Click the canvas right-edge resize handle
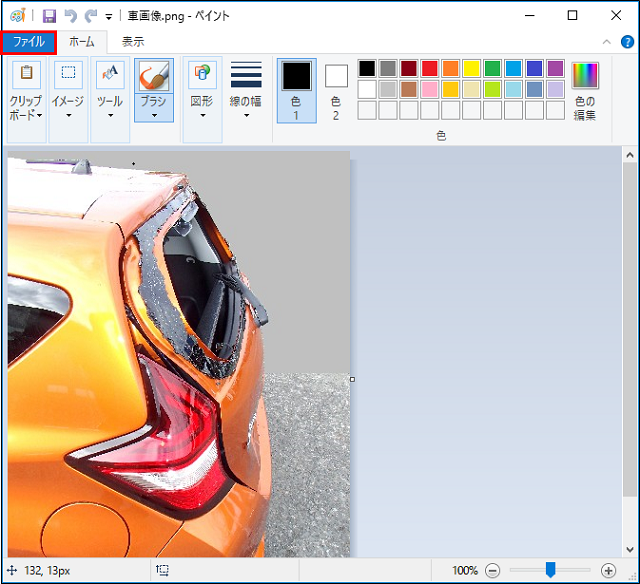This screenshot has width=640, height=584. [352, 379]
